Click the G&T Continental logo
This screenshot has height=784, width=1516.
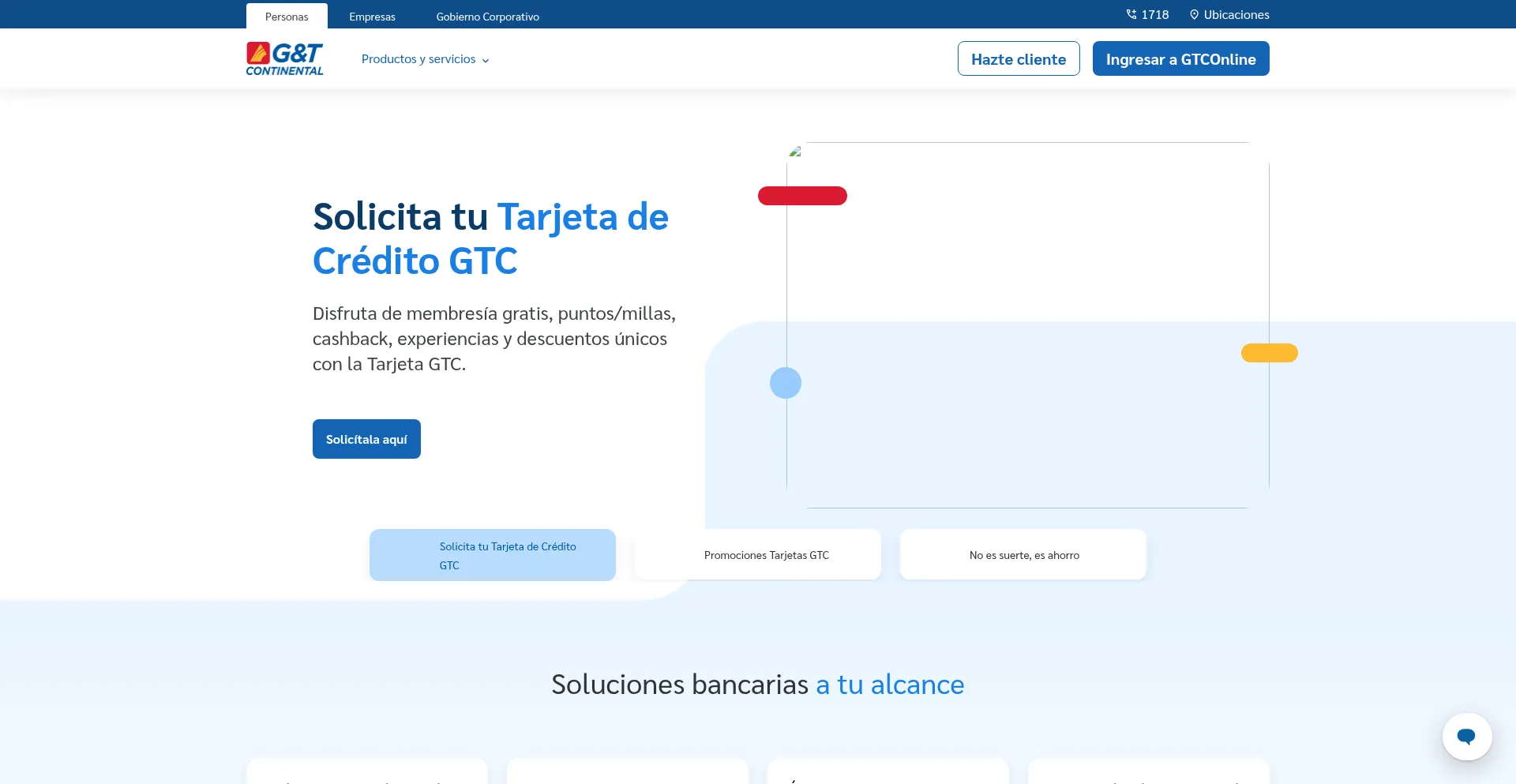pyautogui.click(x=283, y=58)
